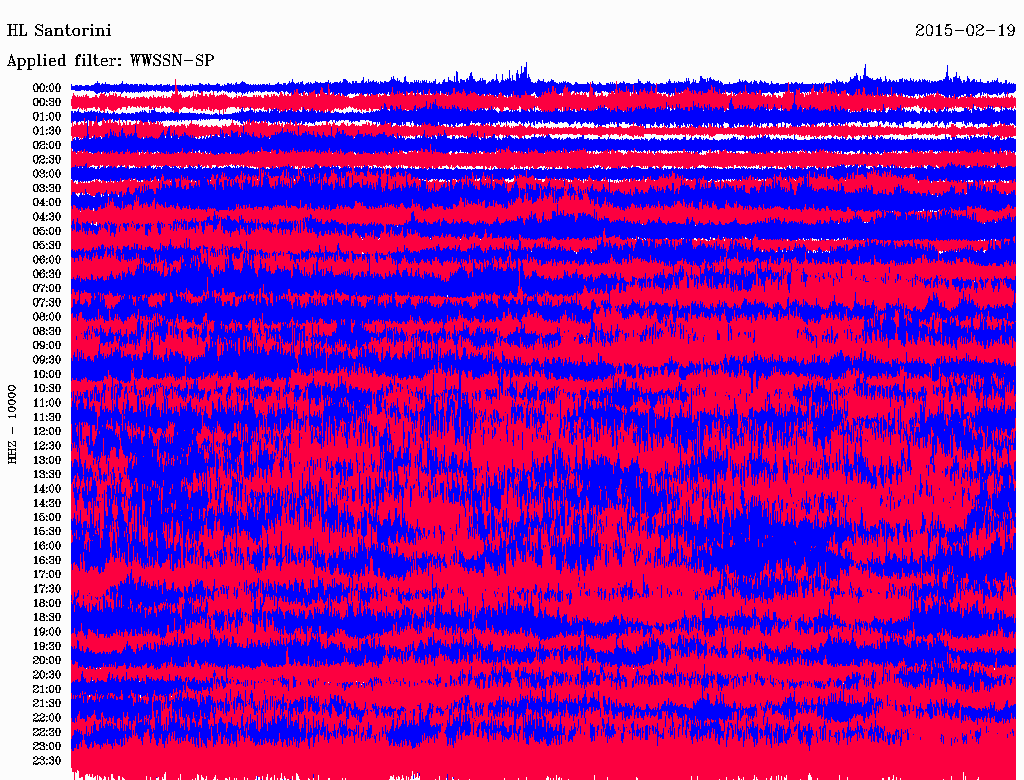This screenshot has width=1024, height=780.
Task: Click the 17:00 time label
Action: [x=46, y=575]
